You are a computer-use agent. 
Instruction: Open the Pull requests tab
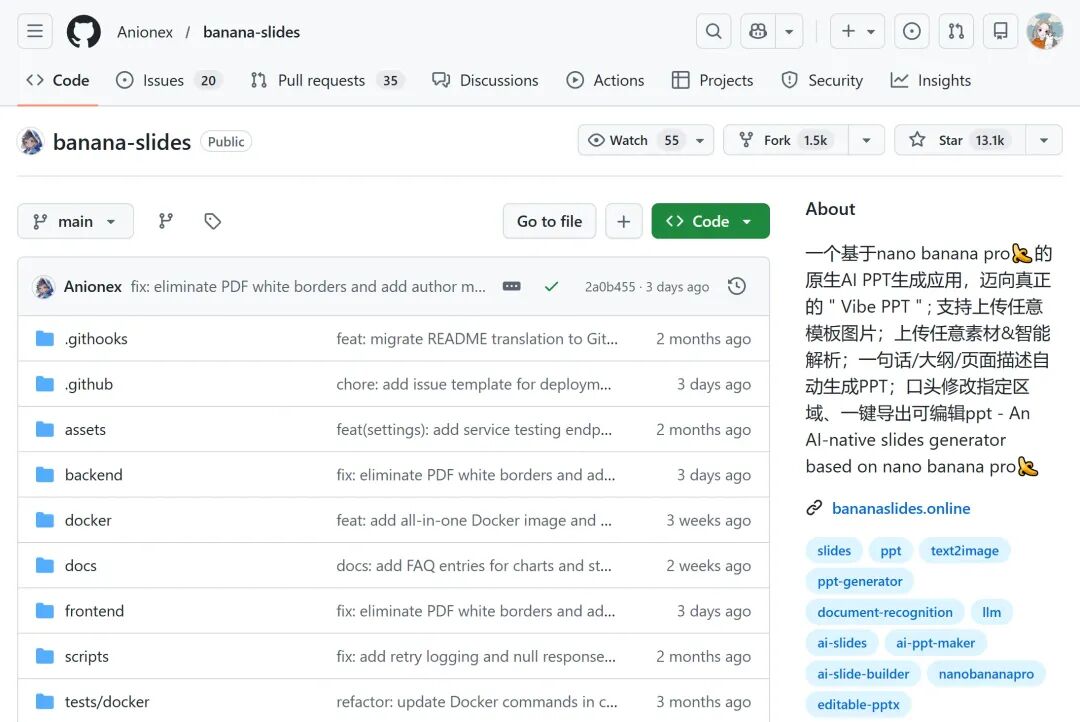[x=327, y=81]
